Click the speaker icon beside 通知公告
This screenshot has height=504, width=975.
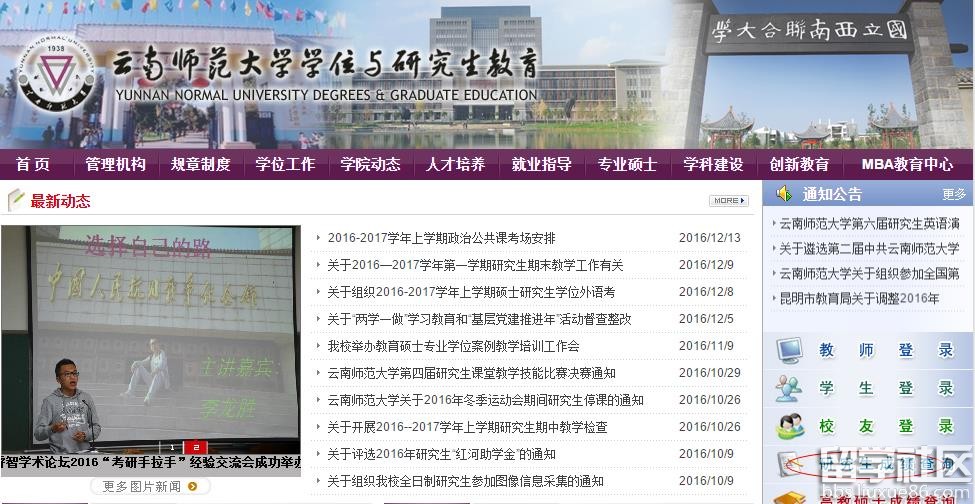784,194
